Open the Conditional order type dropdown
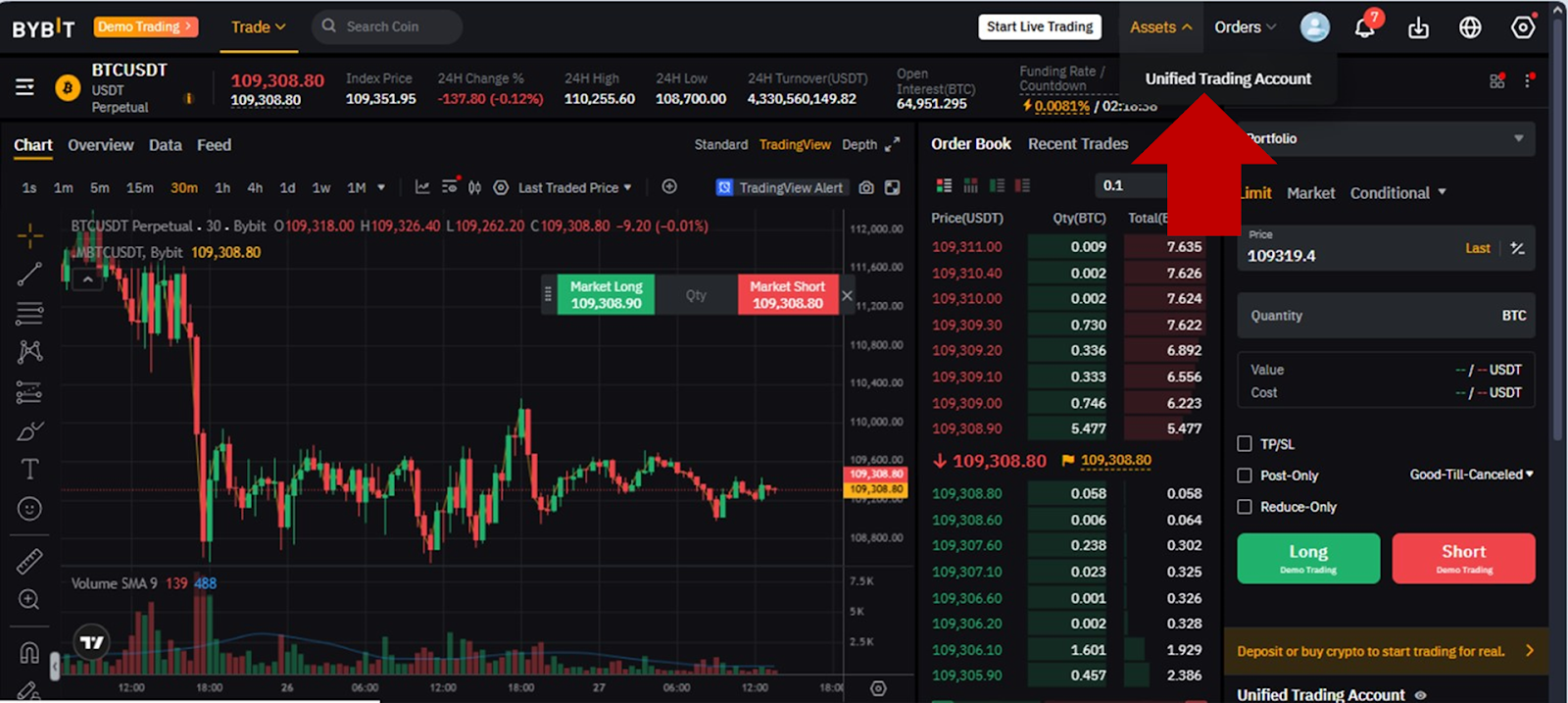Image resolution: width=1568 pixels, height=703 pixels. pos(1398,193)
